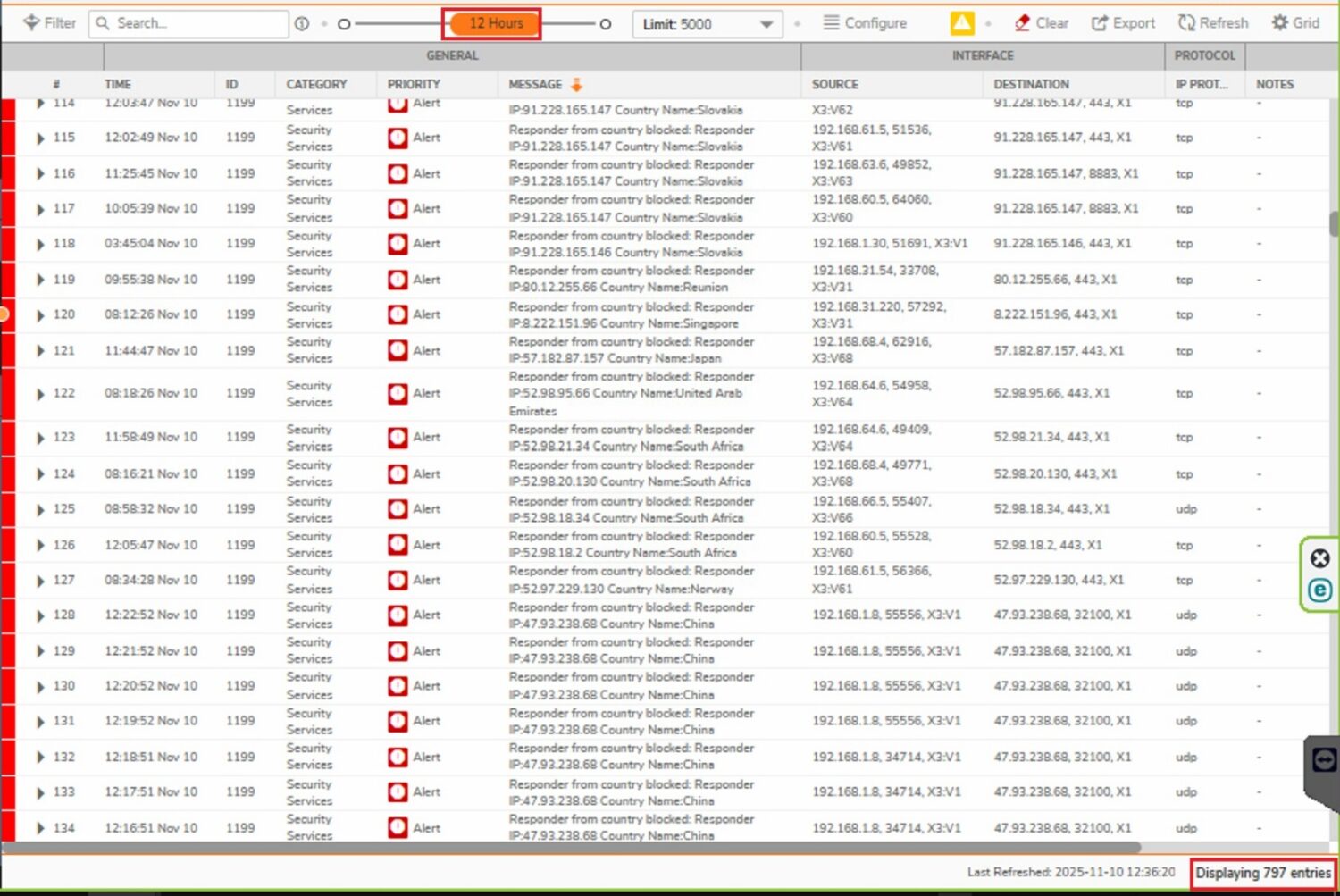Open the TeamViewer side panel icon
1340x896 pixels.
tap(1324, 760)
